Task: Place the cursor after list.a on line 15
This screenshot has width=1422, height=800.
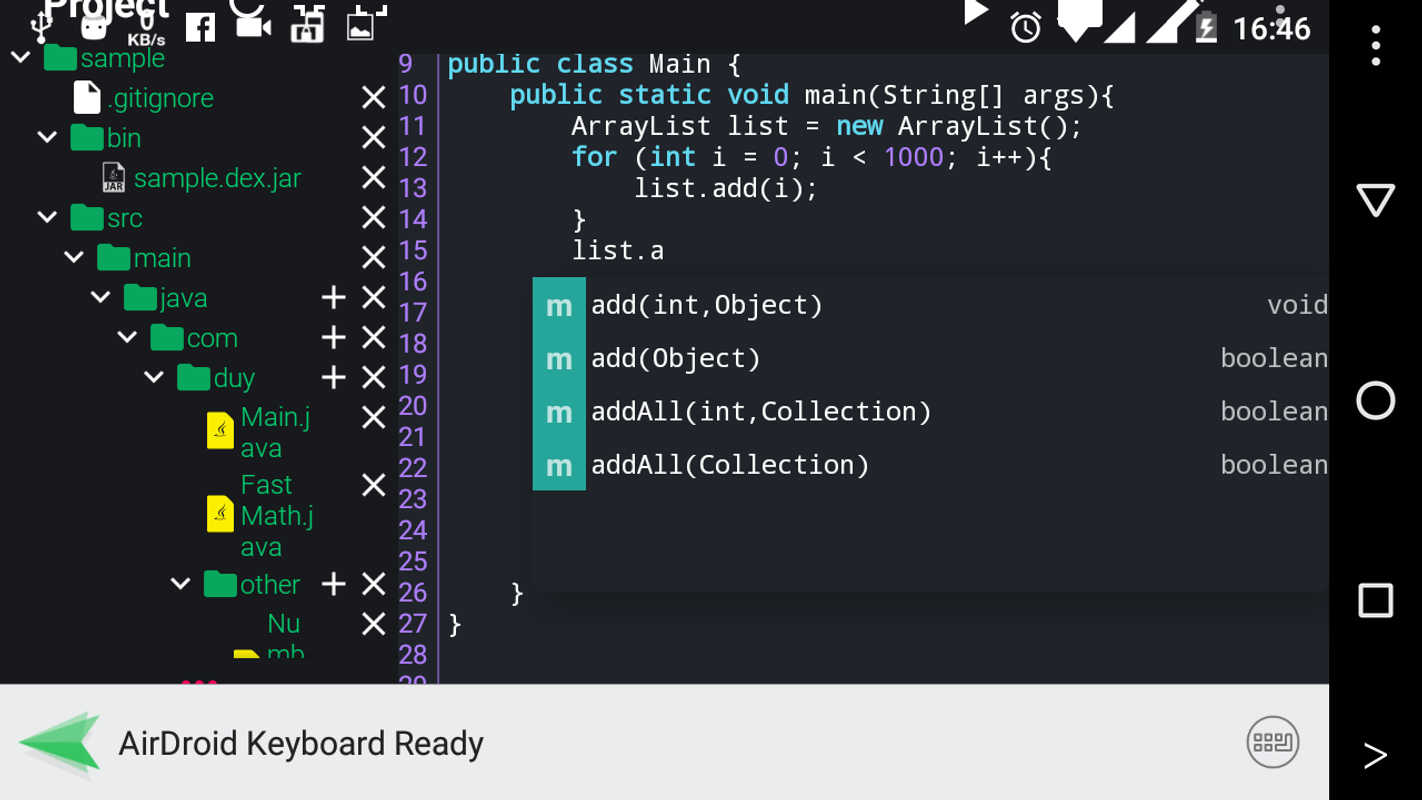Action: pyautogui.click(x=666, y=250)
